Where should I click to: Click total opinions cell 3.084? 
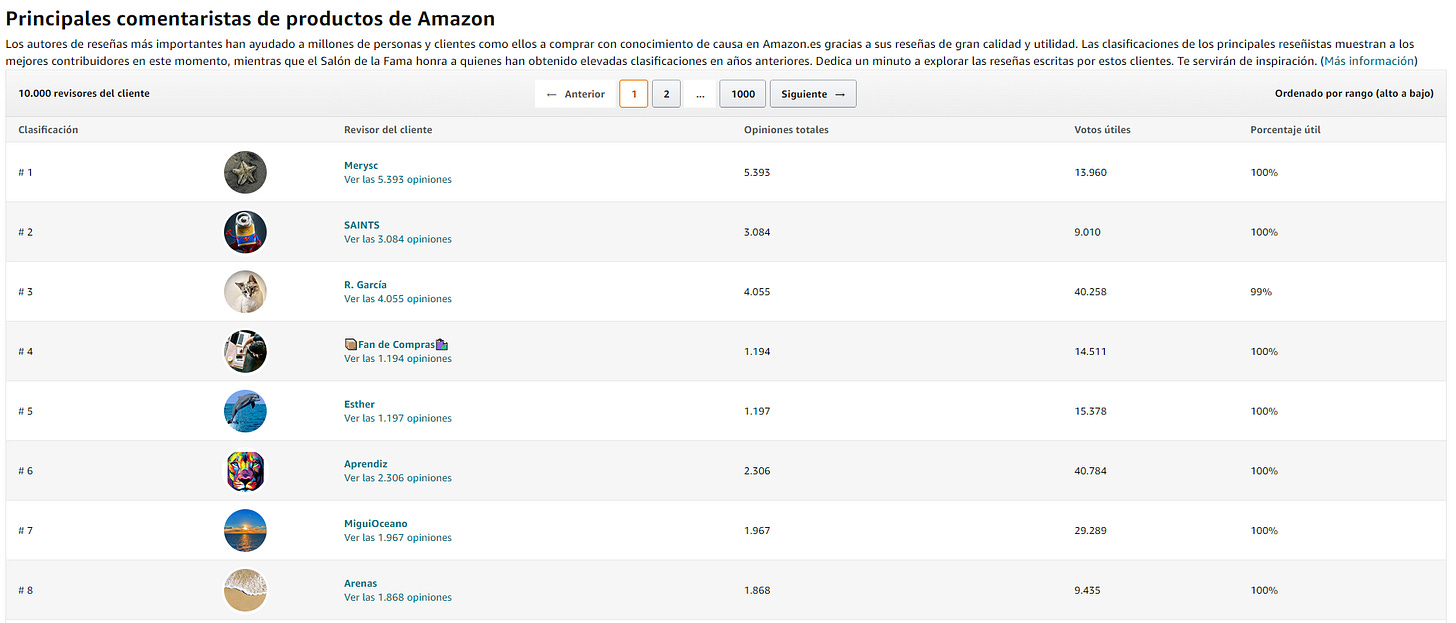pos(757,232)
